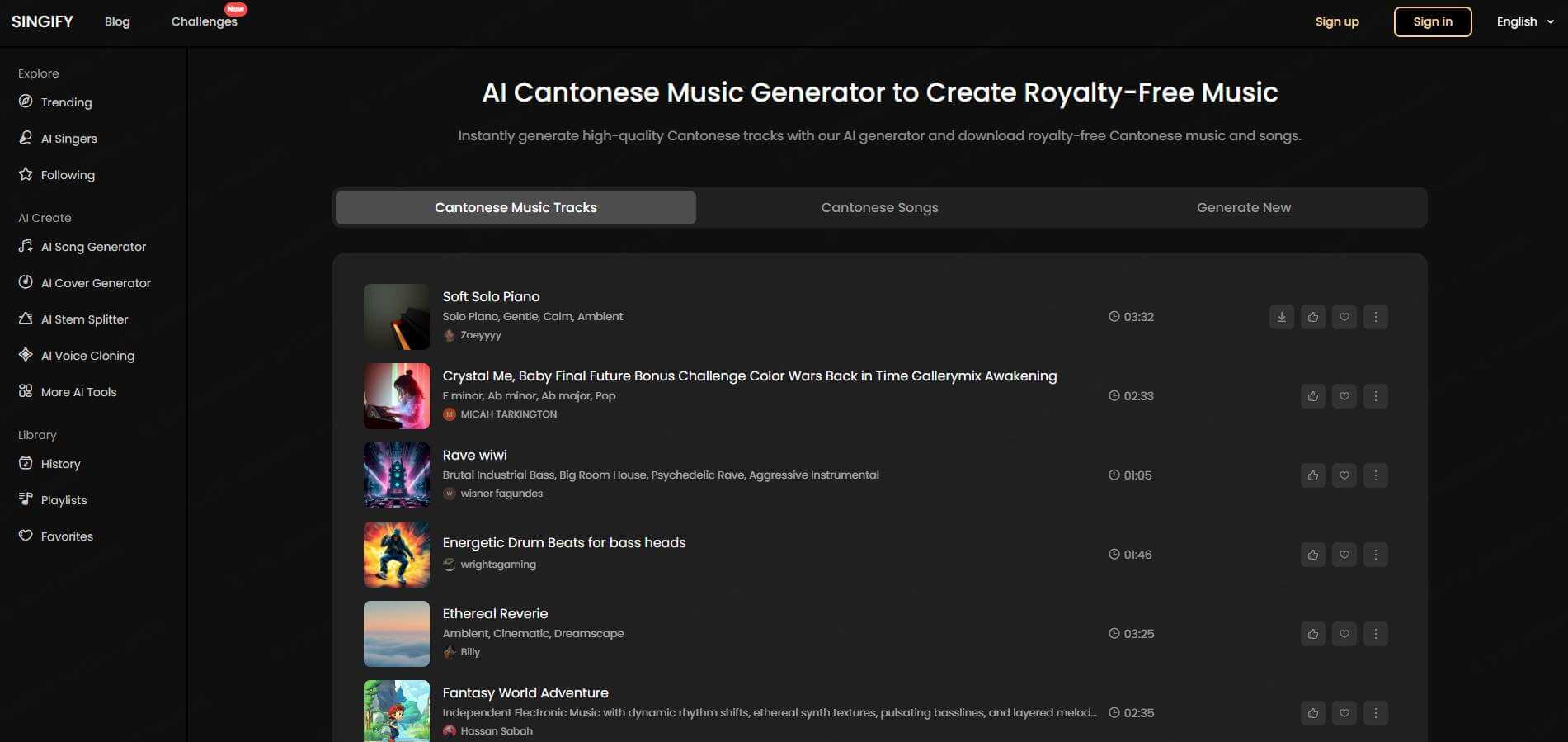Thumbs-up the Crystal Me, Baby track
This screenshot has height=742, width=1568.
(1312, 396)
